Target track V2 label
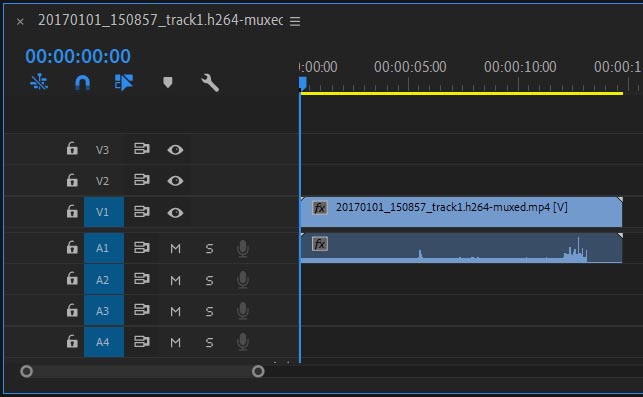643x397 pixels. [103, 181]
